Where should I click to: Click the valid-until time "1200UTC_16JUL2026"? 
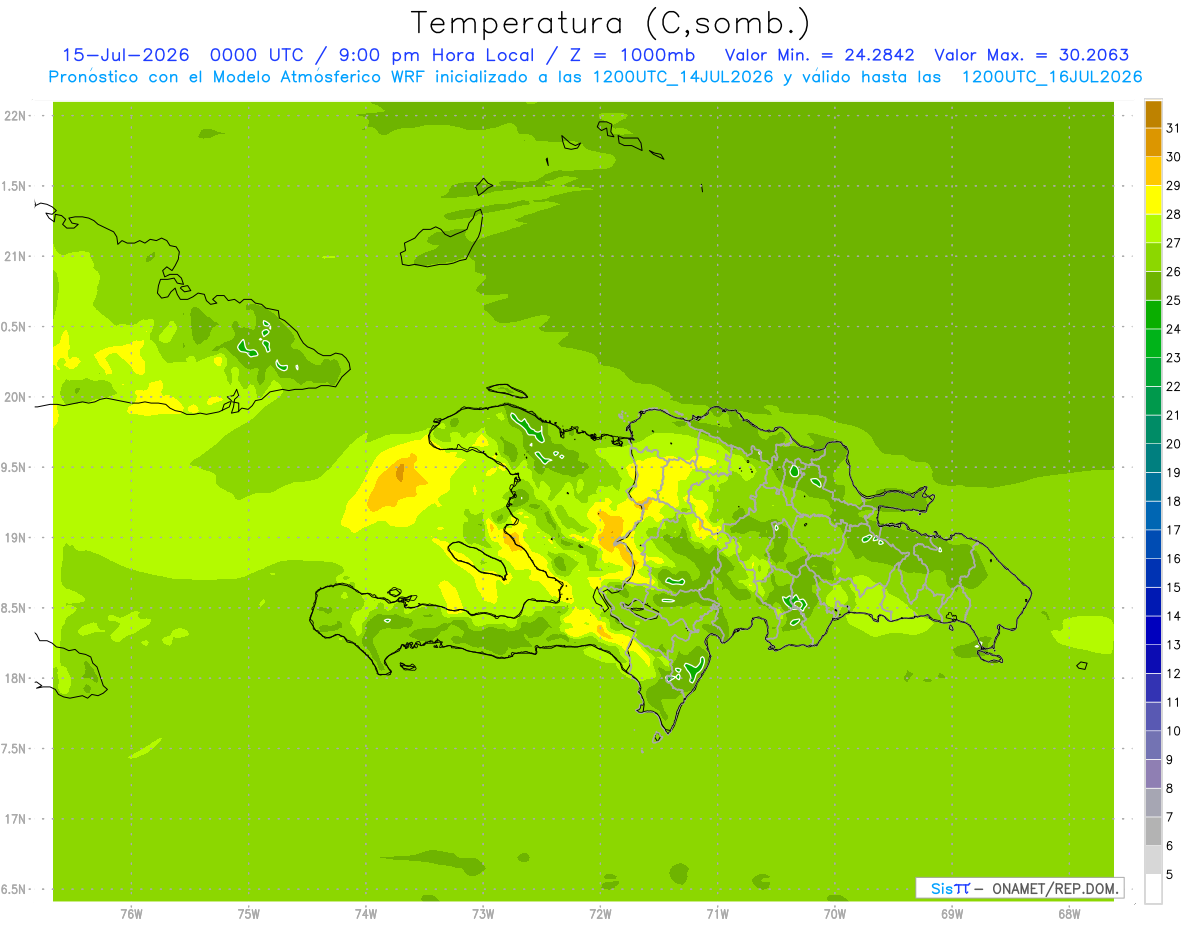point(1052,77)
